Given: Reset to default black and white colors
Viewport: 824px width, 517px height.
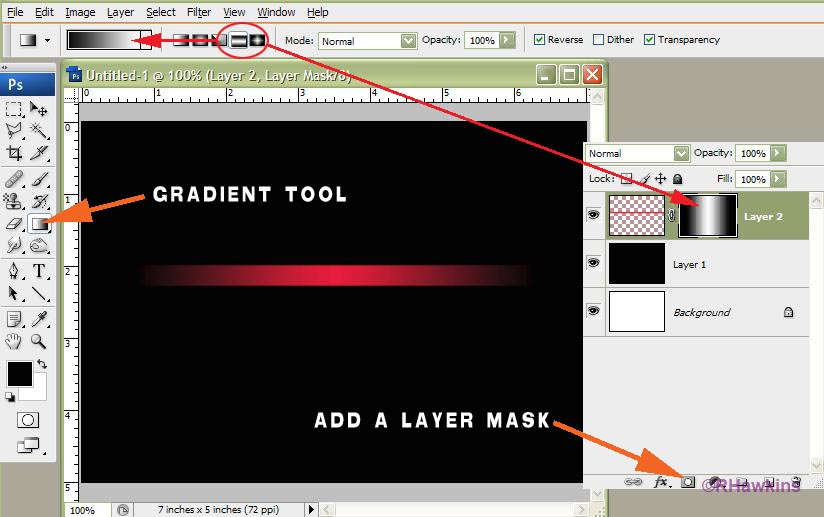Looking at the screenshot, I should (10, 397).
